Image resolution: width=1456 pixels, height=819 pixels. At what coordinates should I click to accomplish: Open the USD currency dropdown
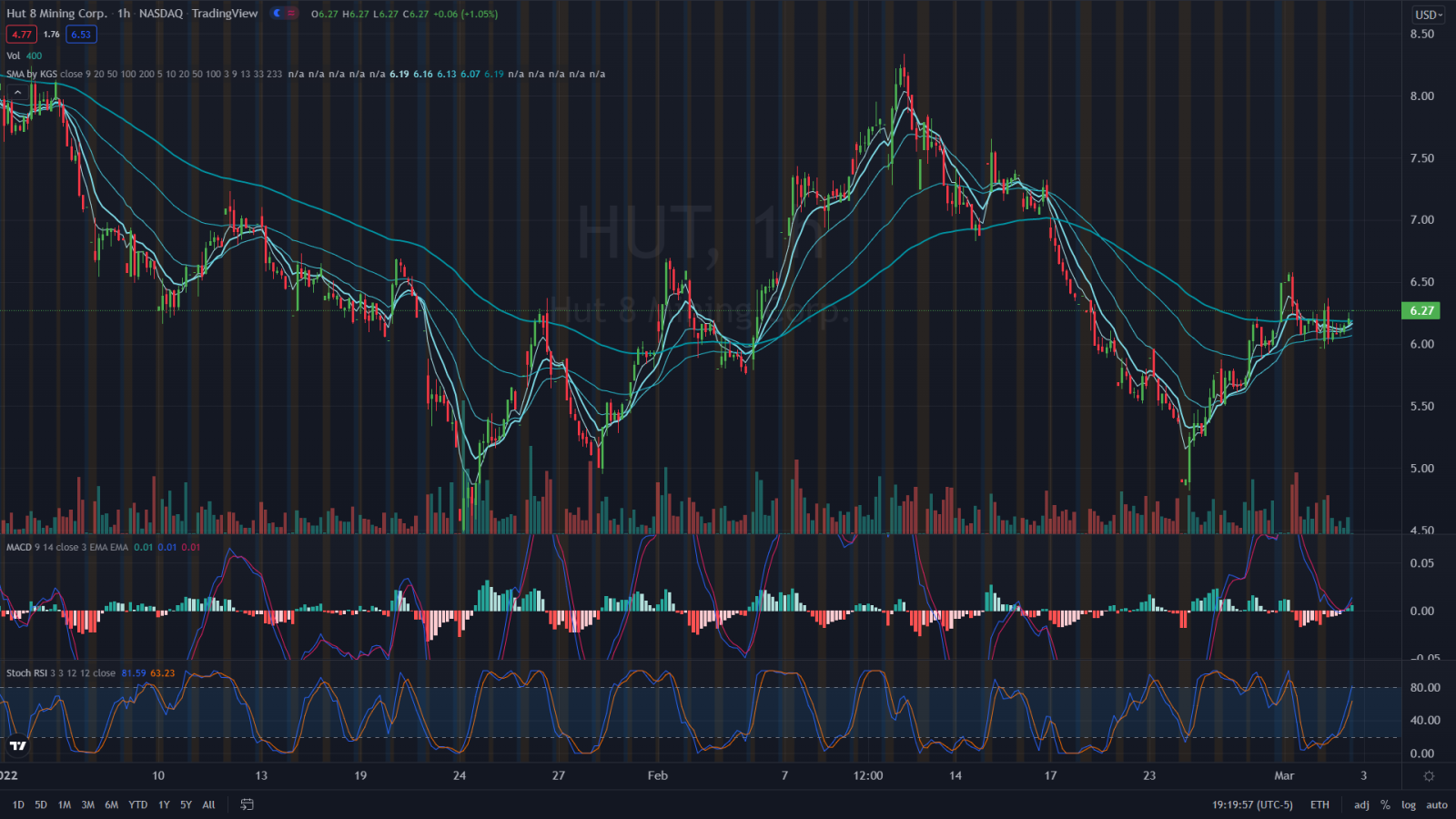1428,15
